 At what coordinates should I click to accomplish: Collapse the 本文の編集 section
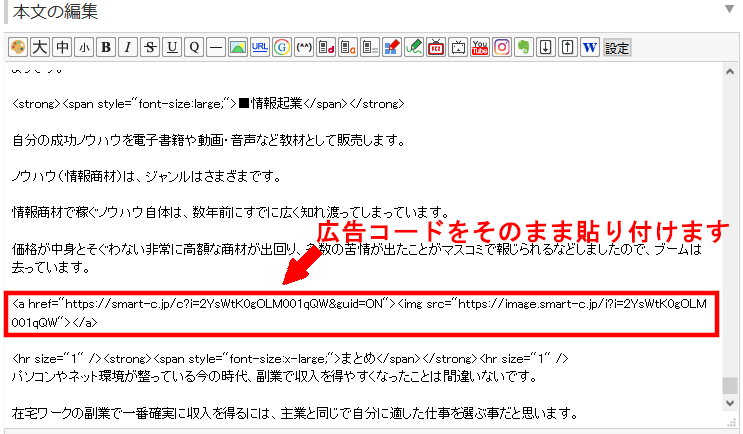click(729, 9)
